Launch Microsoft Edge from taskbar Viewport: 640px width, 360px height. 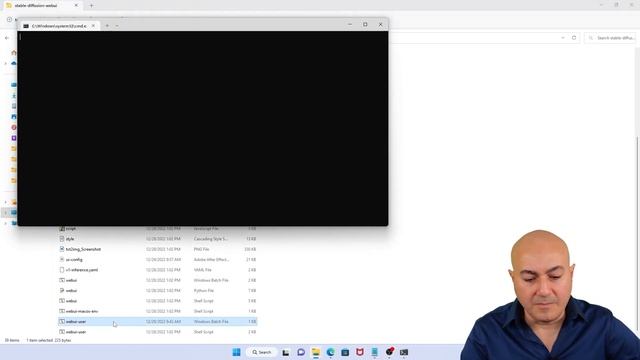click(x=330, y=352)
